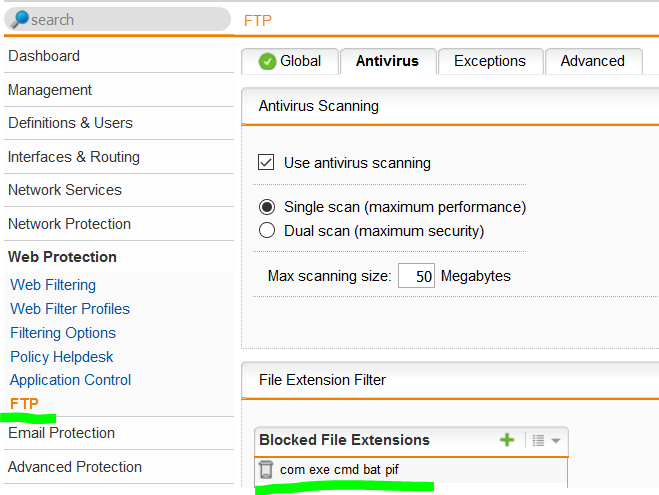The height and width of the screenshot is (495, 659).
Task: Add a blocked file extension with plus icon
Action: coord(507,440)
